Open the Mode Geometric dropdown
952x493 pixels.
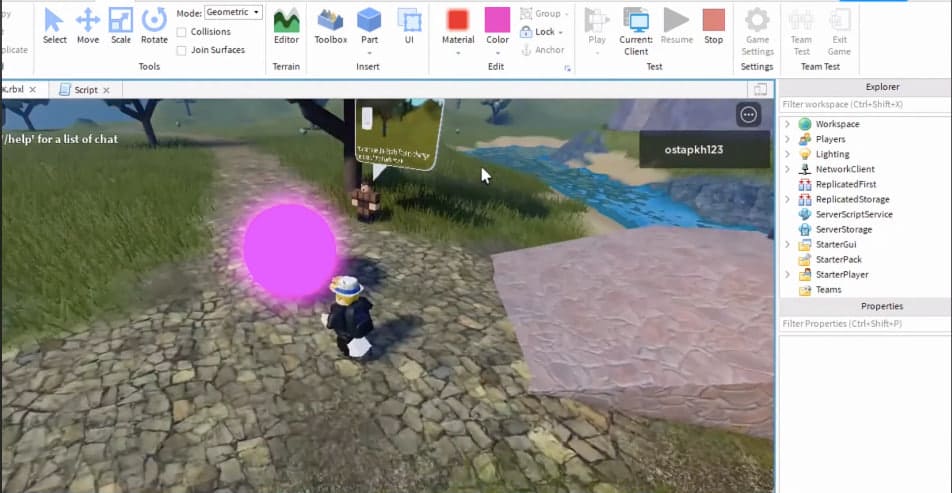233,12
